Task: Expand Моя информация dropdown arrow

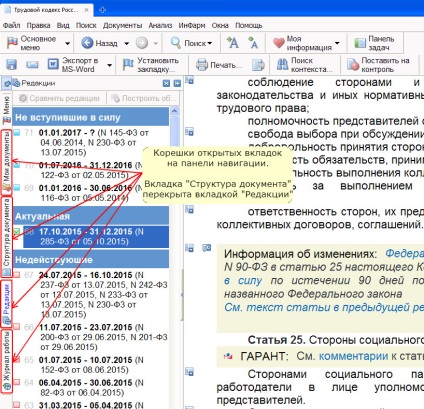Action: (x=337, y=43)
